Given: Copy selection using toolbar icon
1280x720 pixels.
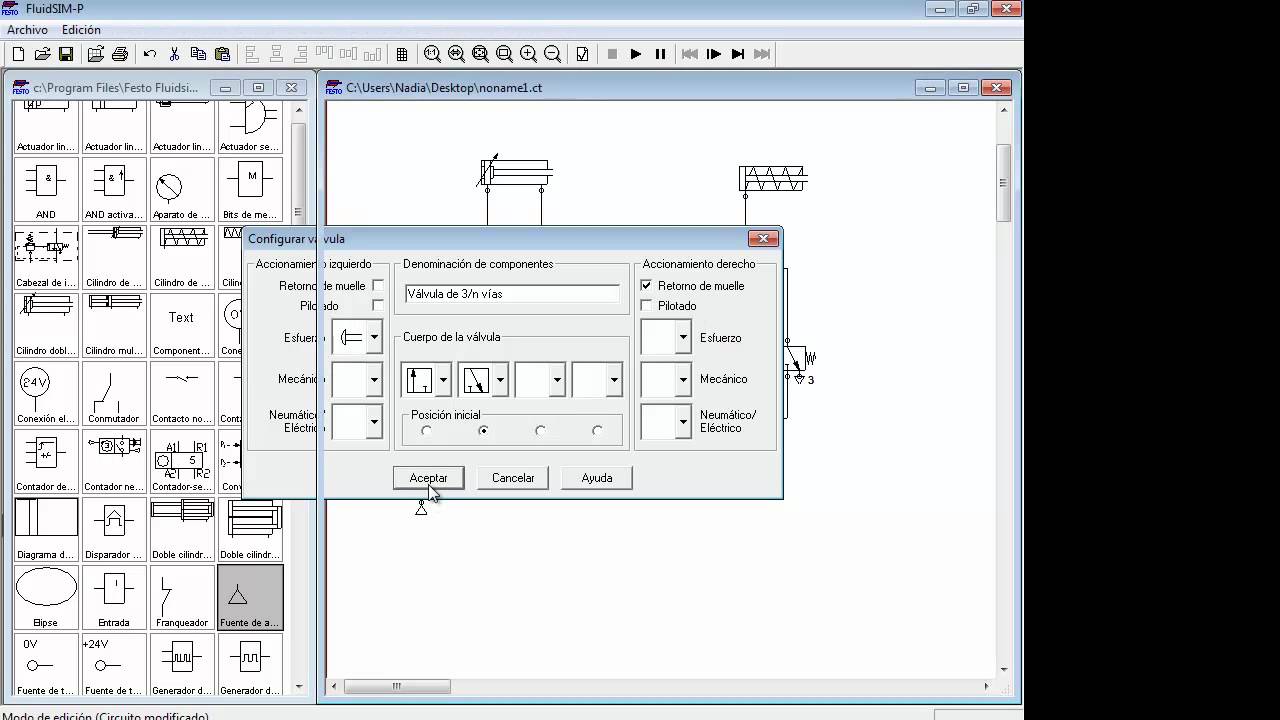Looking at the screenshot, I should pyautogui.click(x=198, y=54).
